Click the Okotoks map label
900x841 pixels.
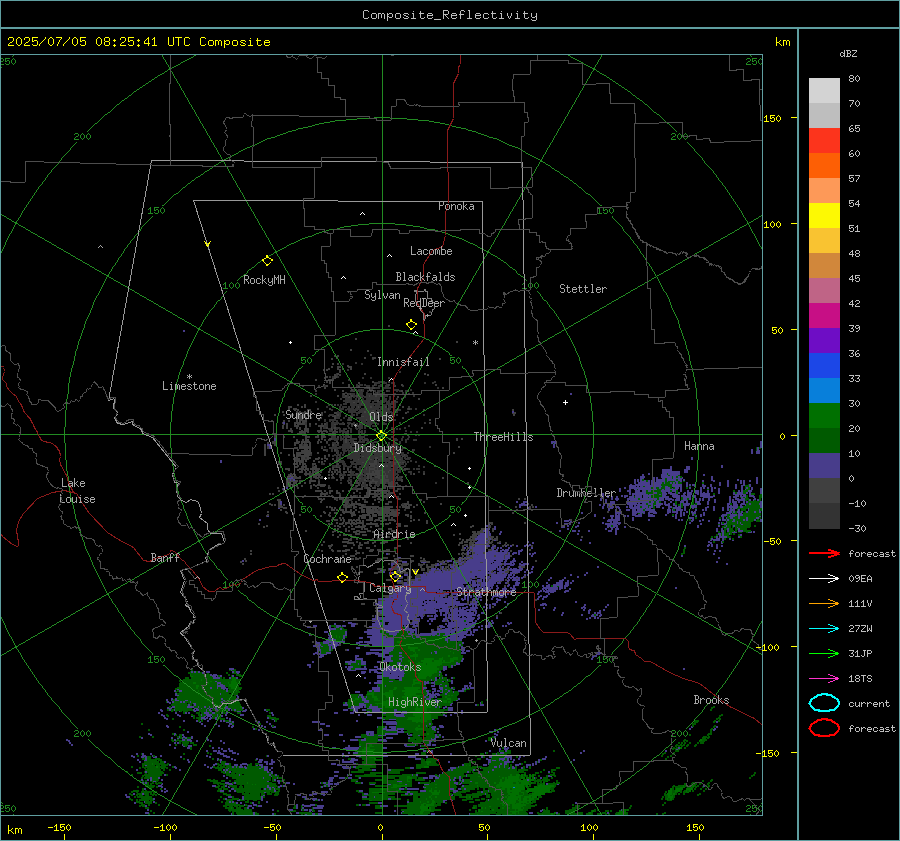[400, 667]
